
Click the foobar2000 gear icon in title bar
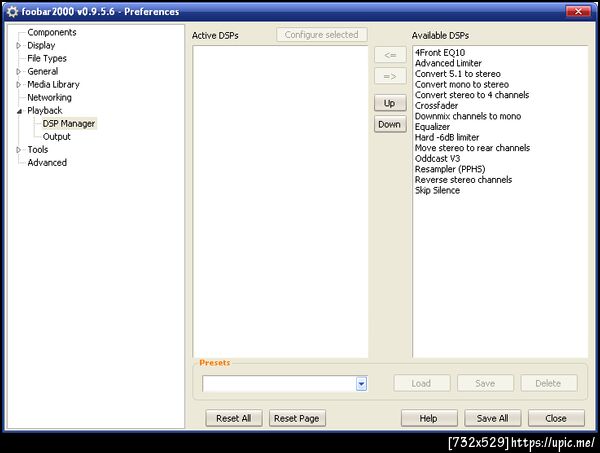coord(12,12)
